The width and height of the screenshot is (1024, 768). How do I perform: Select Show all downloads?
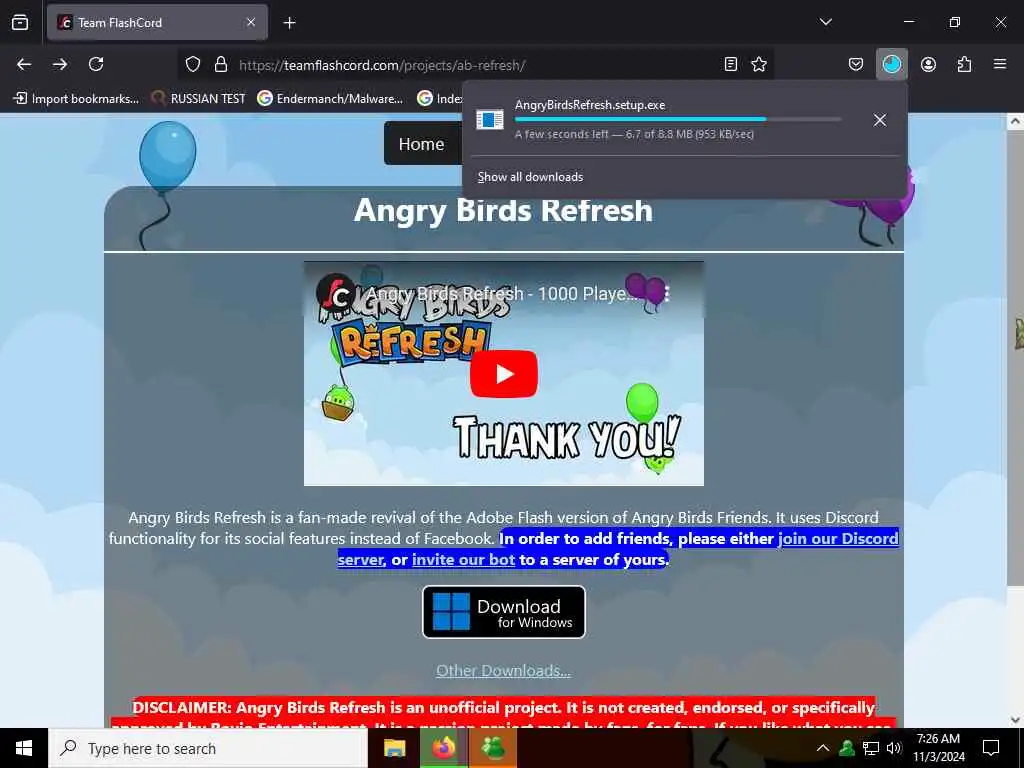[530, 177]
